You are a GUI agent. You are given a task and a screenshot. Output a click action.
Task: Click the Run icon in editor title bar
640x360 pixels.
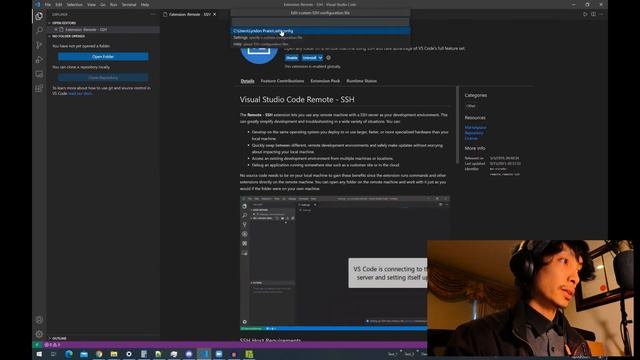point(585,14)
